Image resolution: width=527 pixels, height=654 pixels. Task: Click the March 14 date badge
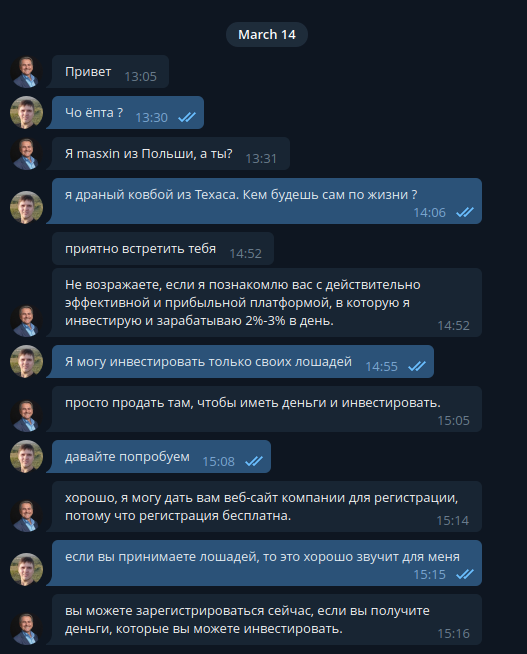(x=267, y=35)
